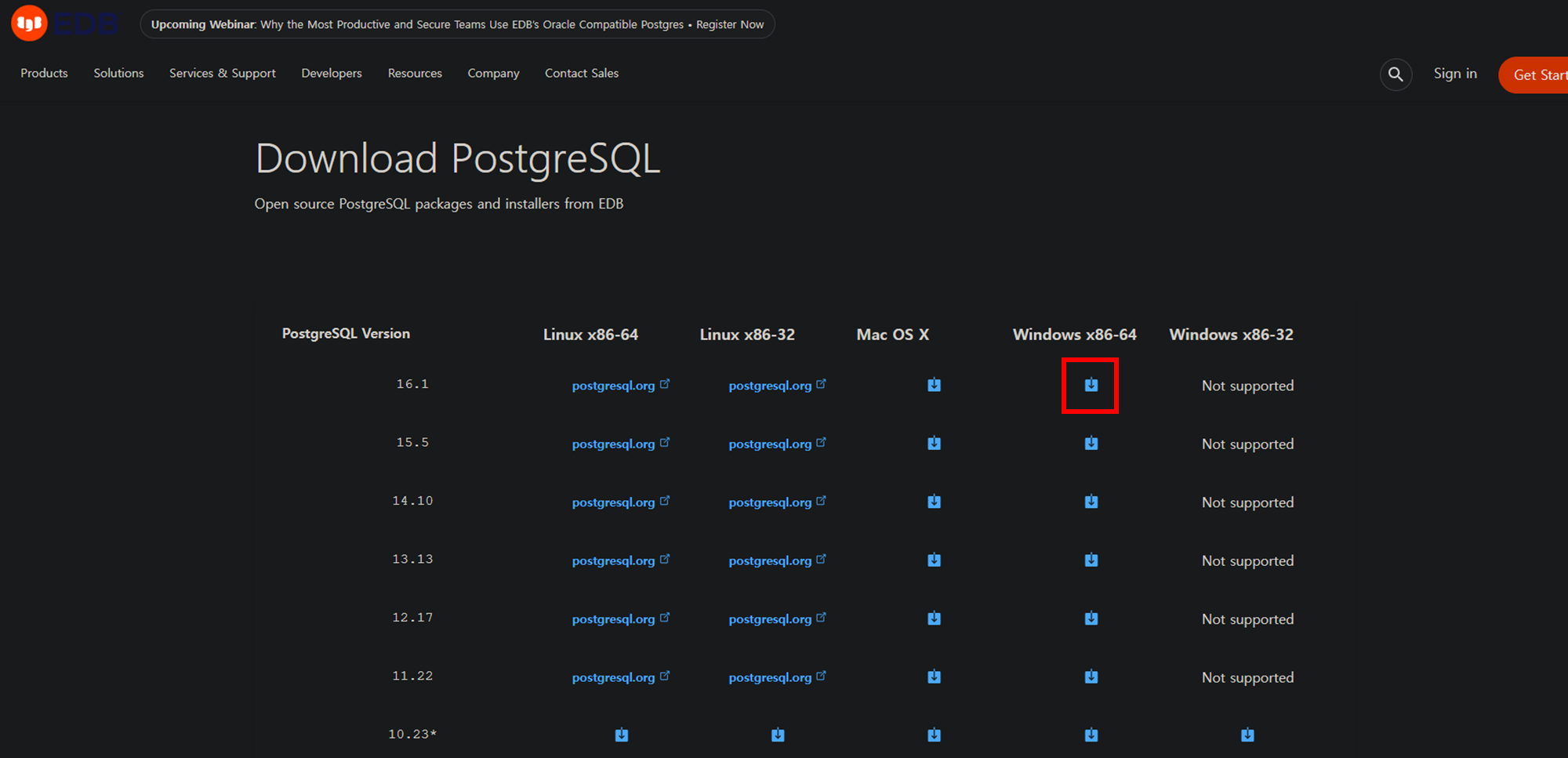The height and width of the screenshot is (758, 1568).
Task: Click the Mac OS X column header
Action: point(892,335)
